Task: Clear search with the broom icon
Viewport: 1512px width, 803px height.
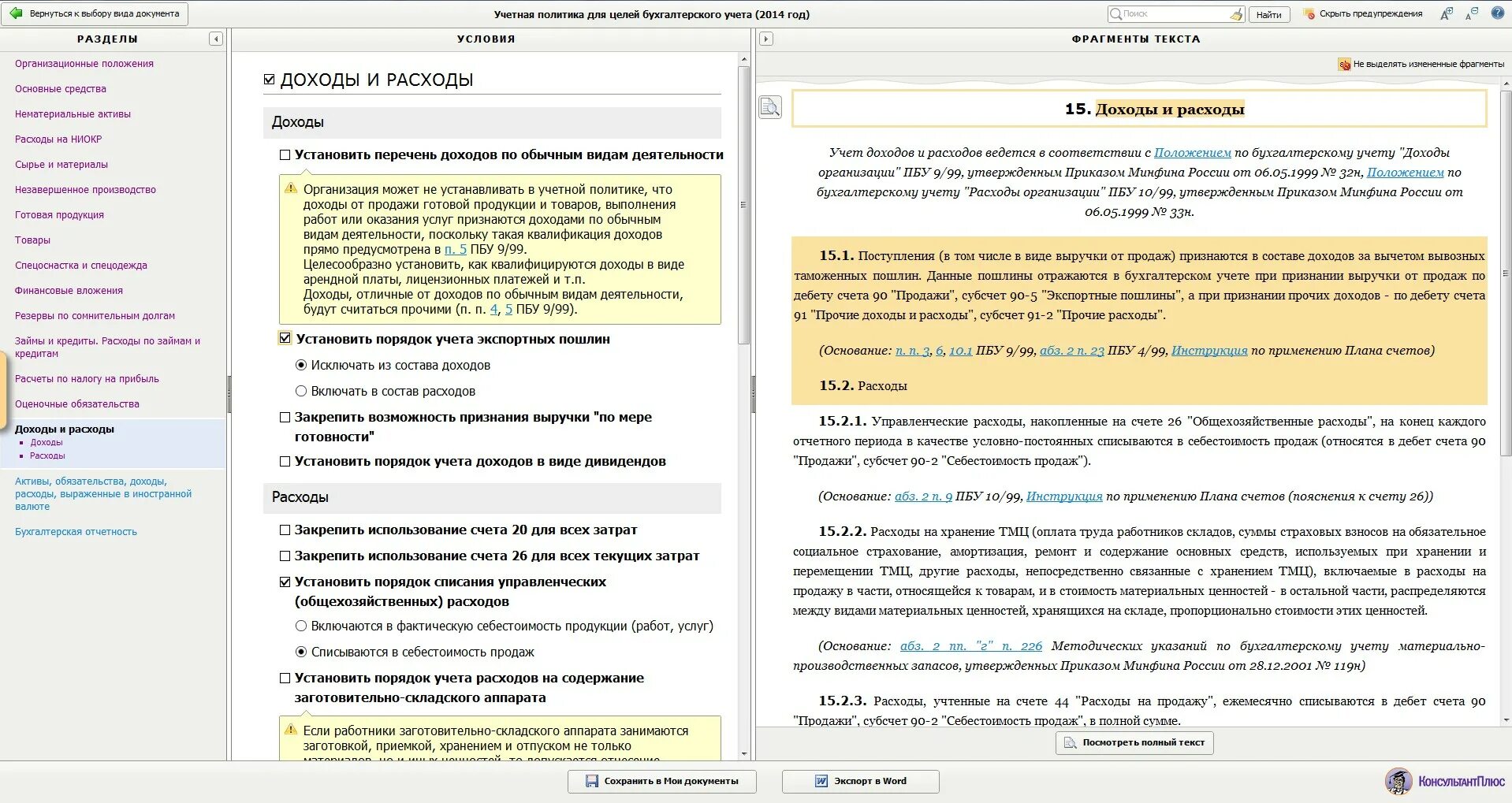Action: [x=1235, y=14]
